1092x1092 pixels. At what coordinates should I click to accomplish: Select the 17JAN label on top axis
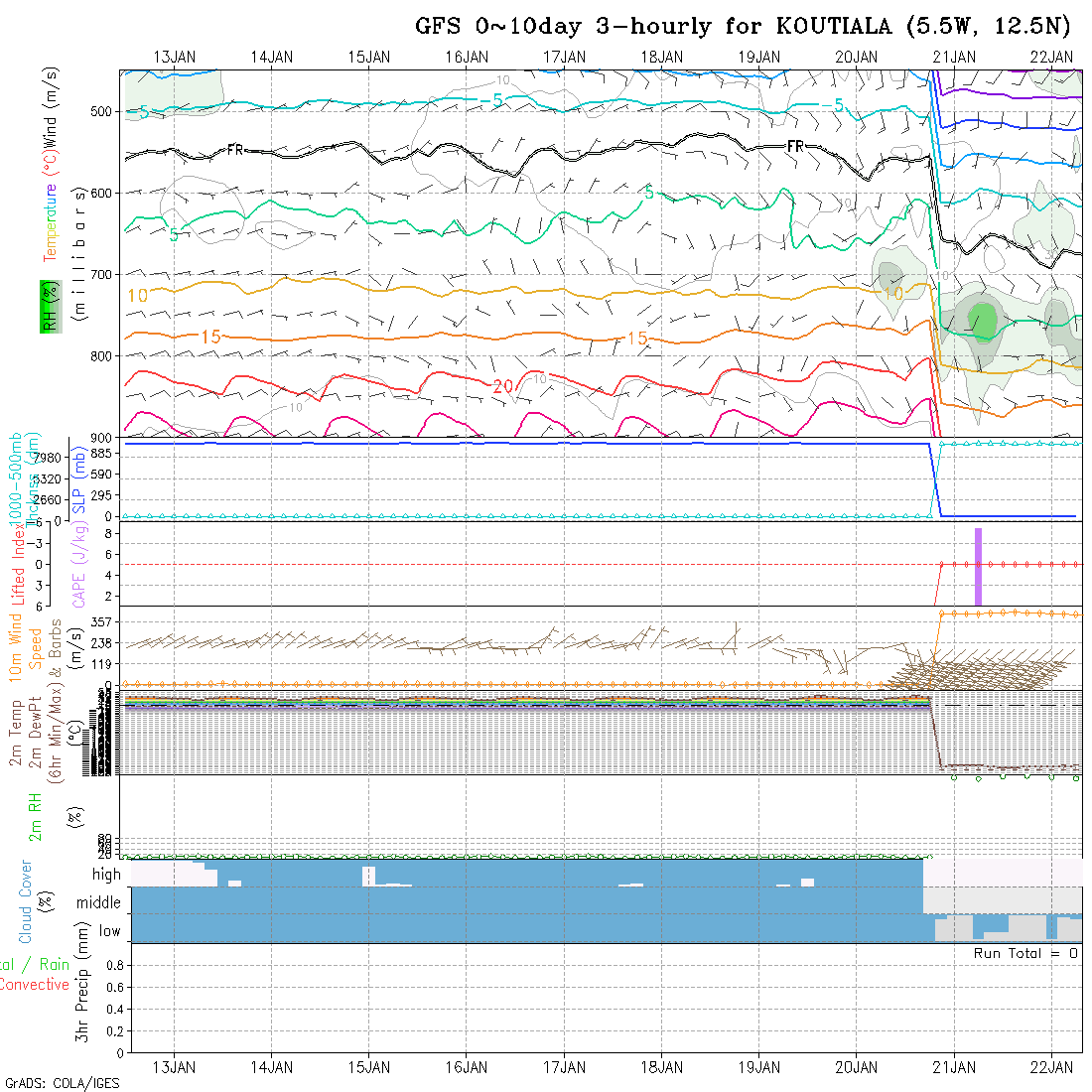coord(565,57)
